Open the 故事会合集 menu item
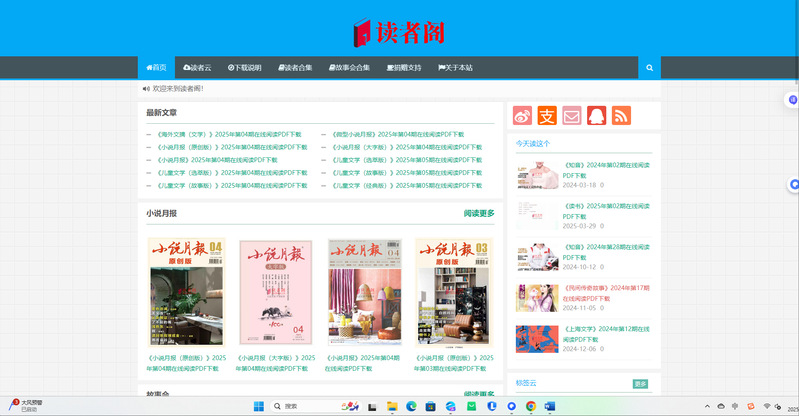 pos(349,67)
